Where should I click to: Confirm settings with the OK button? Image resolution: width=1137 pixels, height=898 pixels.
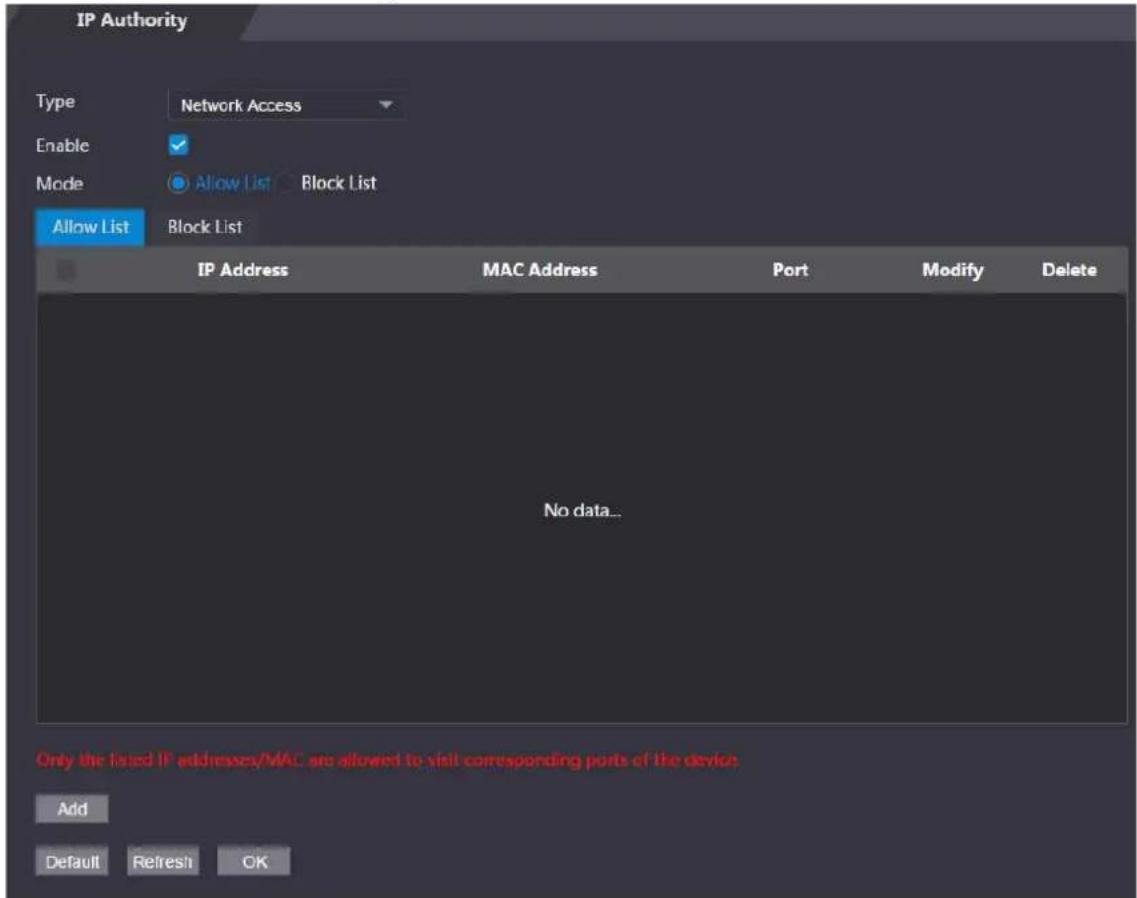254,862
